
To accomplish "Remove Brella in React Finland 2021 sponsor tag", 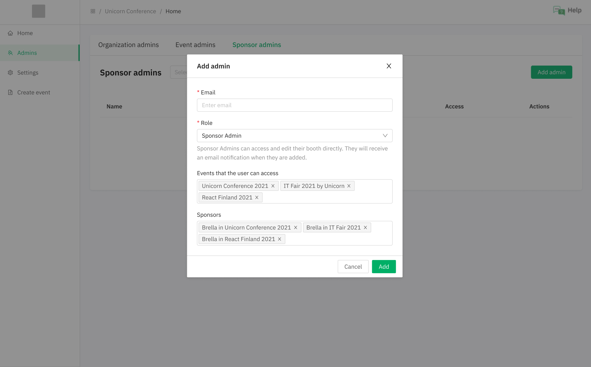I will (x=279, y=239).
